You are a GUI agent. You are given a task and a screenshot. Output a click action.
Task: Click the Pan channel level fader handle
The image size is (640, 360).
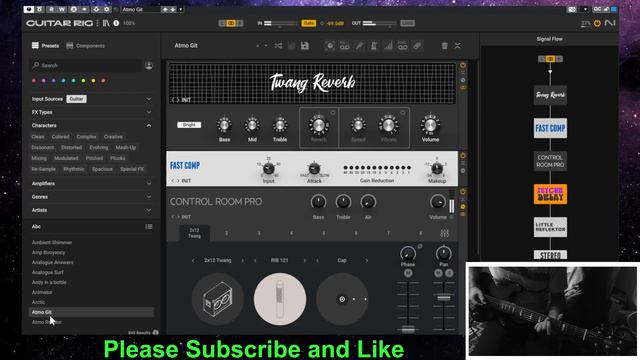[x=444, y=298]
